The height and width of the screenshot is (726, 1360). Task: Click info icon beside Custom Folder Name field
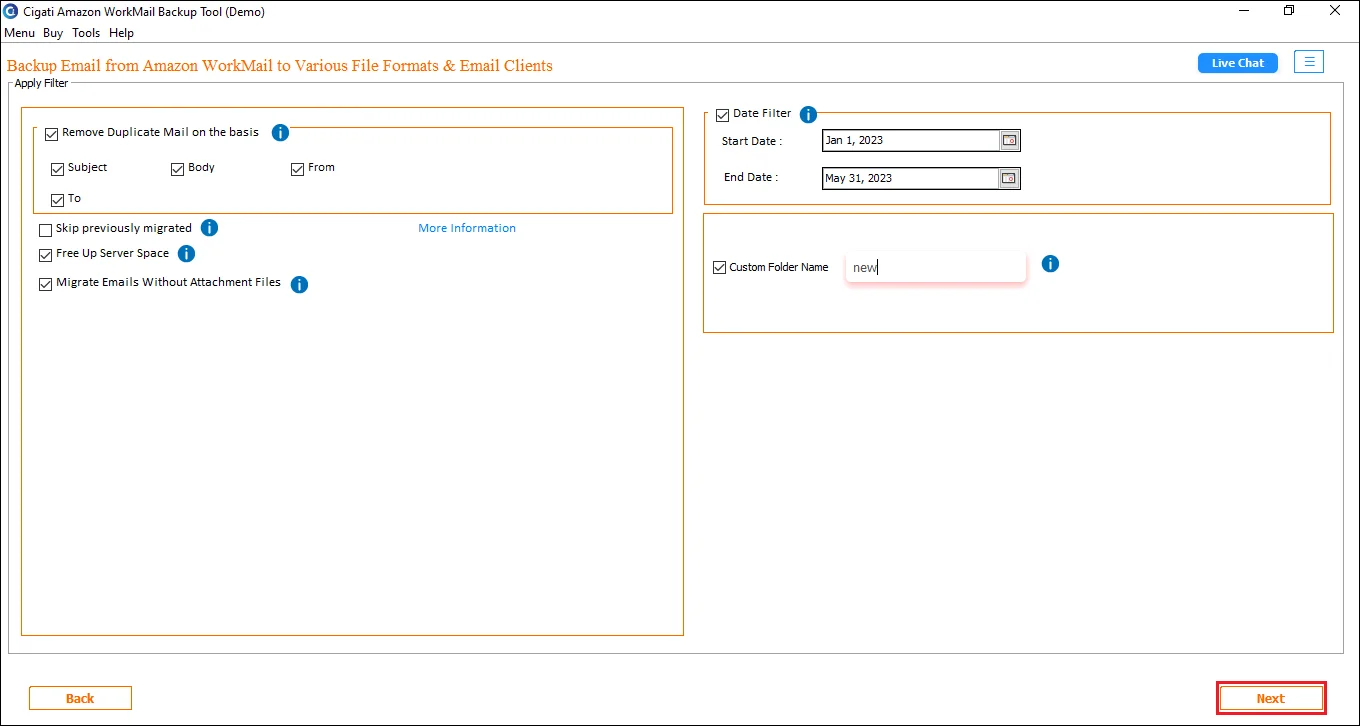[1050, 264]
